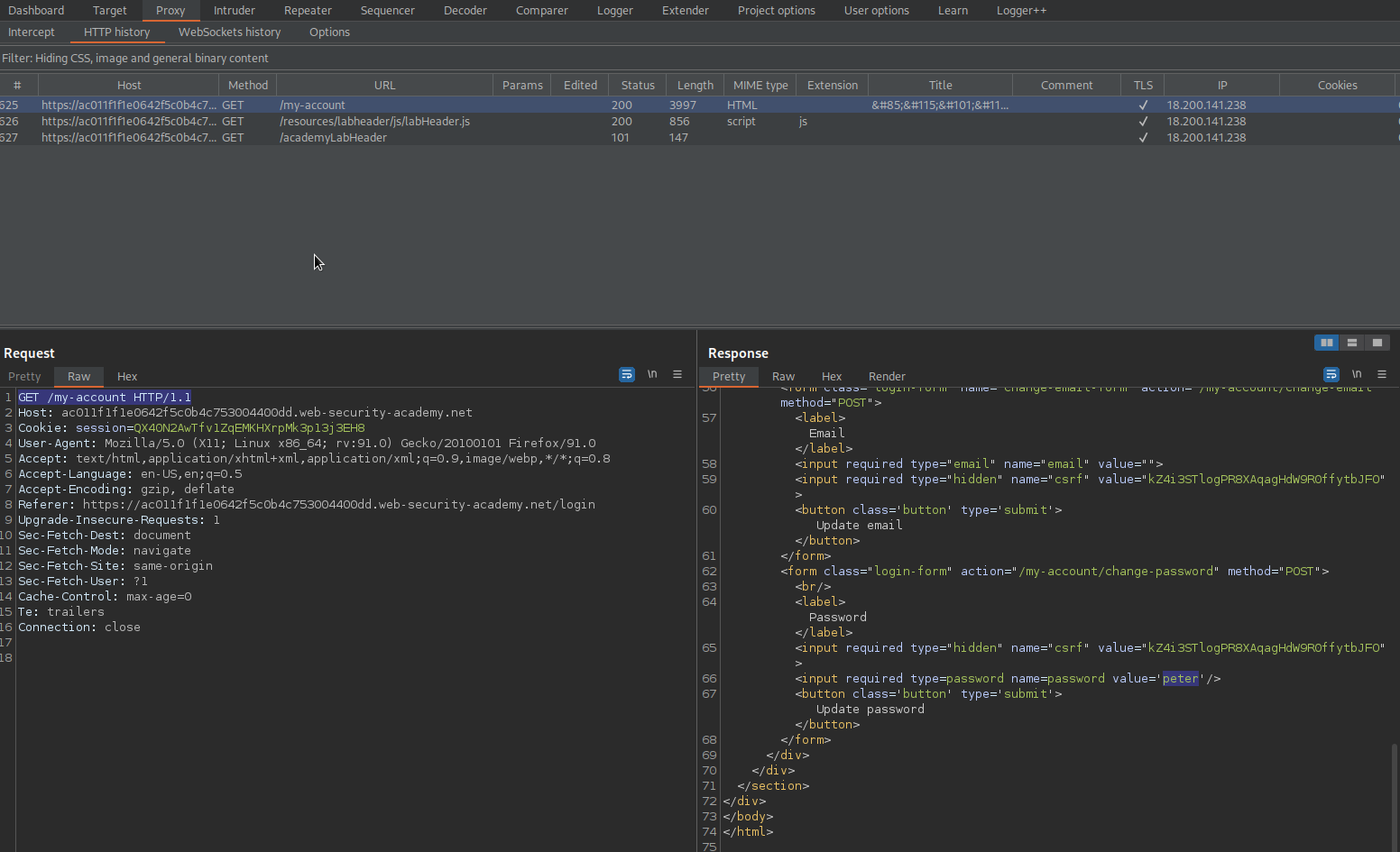Select the side-by-side layout icon
Screen dimensions: 1400x852
(x=1327, y=343)
